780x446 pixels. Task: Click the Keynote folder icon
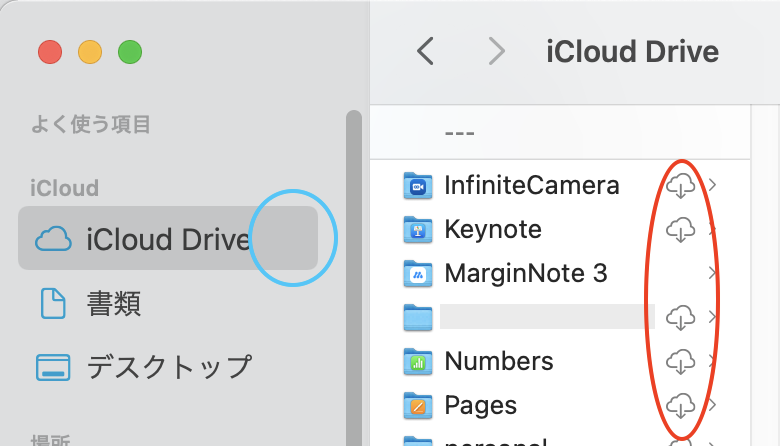click(417, 229)
